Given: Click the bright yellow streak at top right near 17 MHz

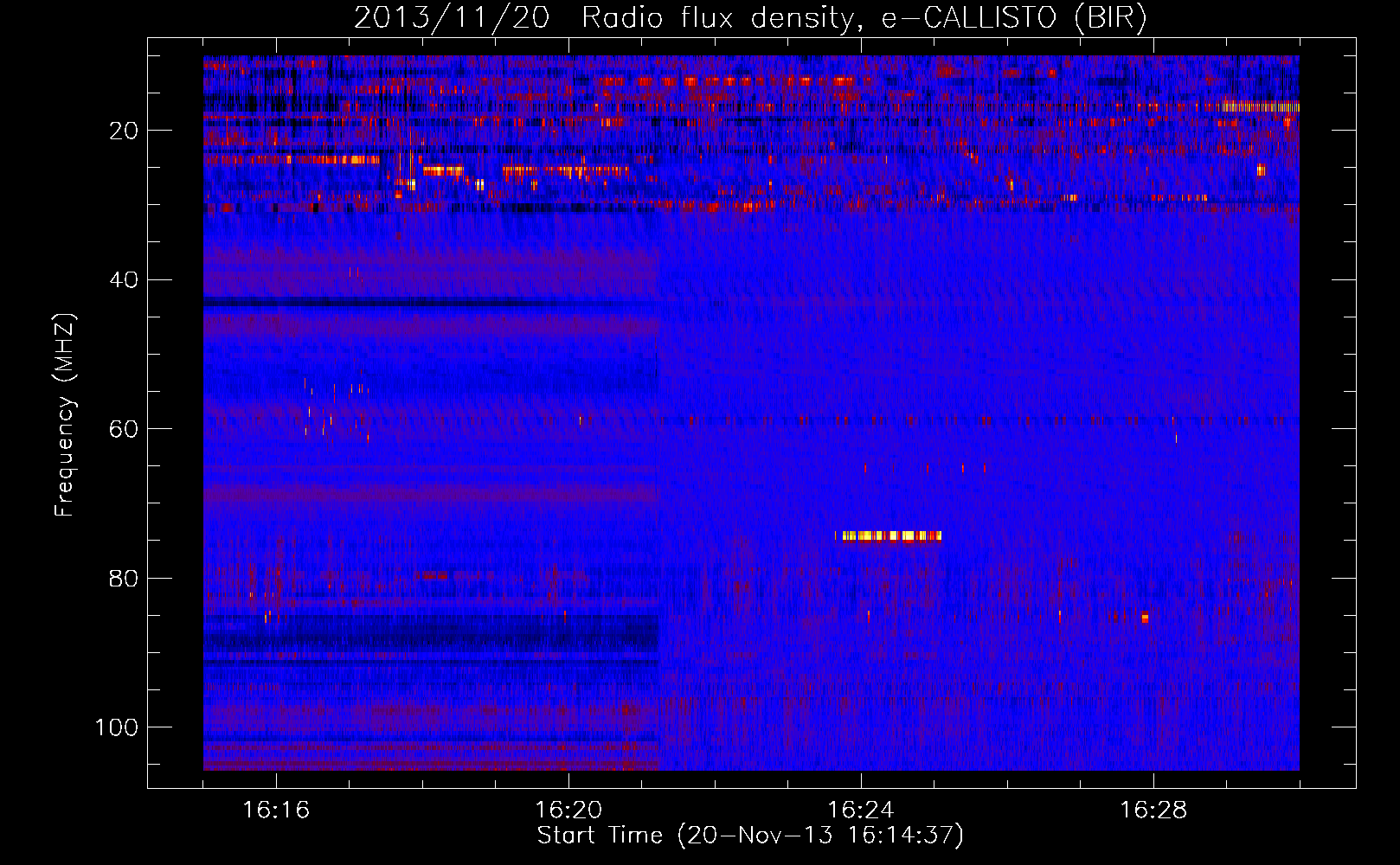Looking at the screenshot, I should click(1260, 107).
